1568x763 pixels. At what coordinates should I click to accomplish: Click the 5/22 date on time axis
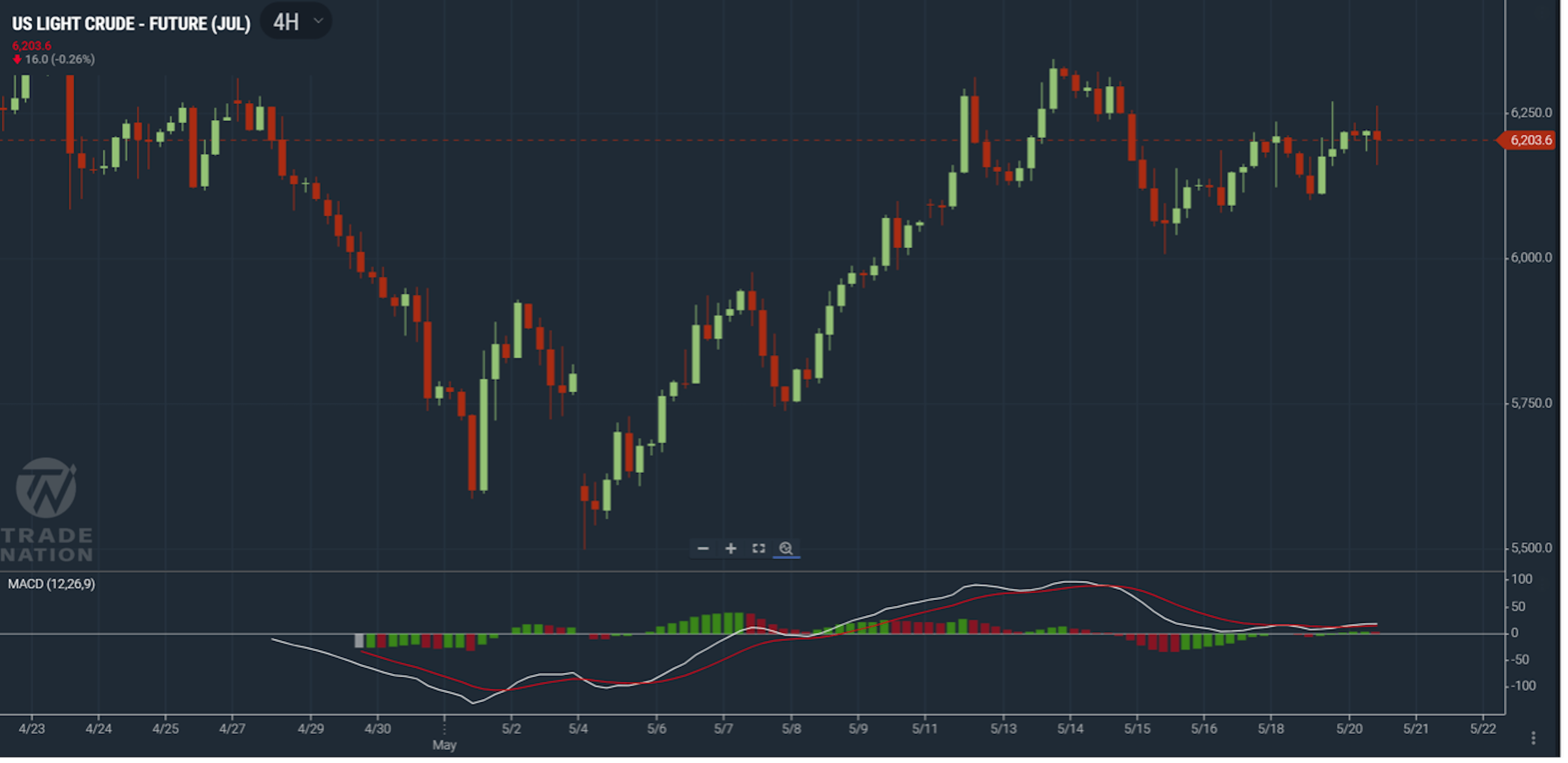[x=1483, y=729]
